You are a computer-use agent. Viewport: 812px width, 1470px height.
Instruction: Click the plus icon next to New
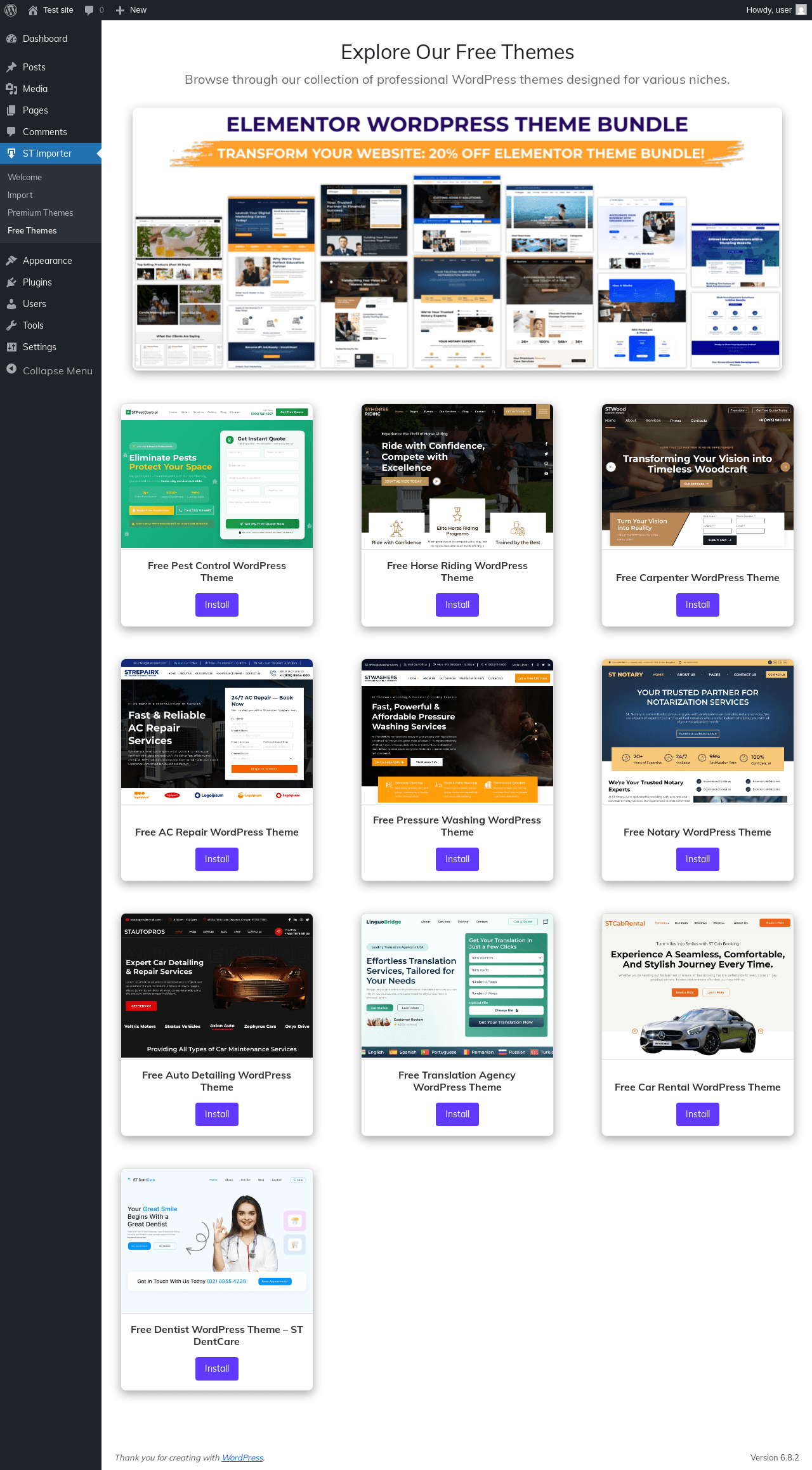(120, 10)
